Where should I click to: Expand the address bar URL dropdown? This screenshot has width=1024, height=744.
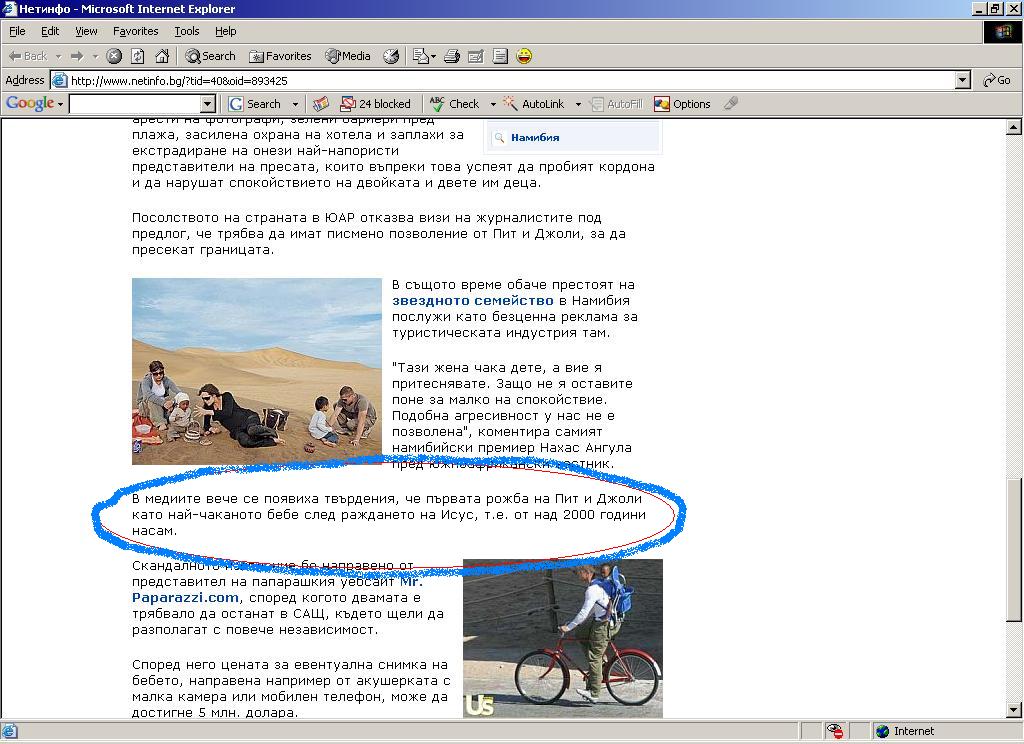point(963,80)
